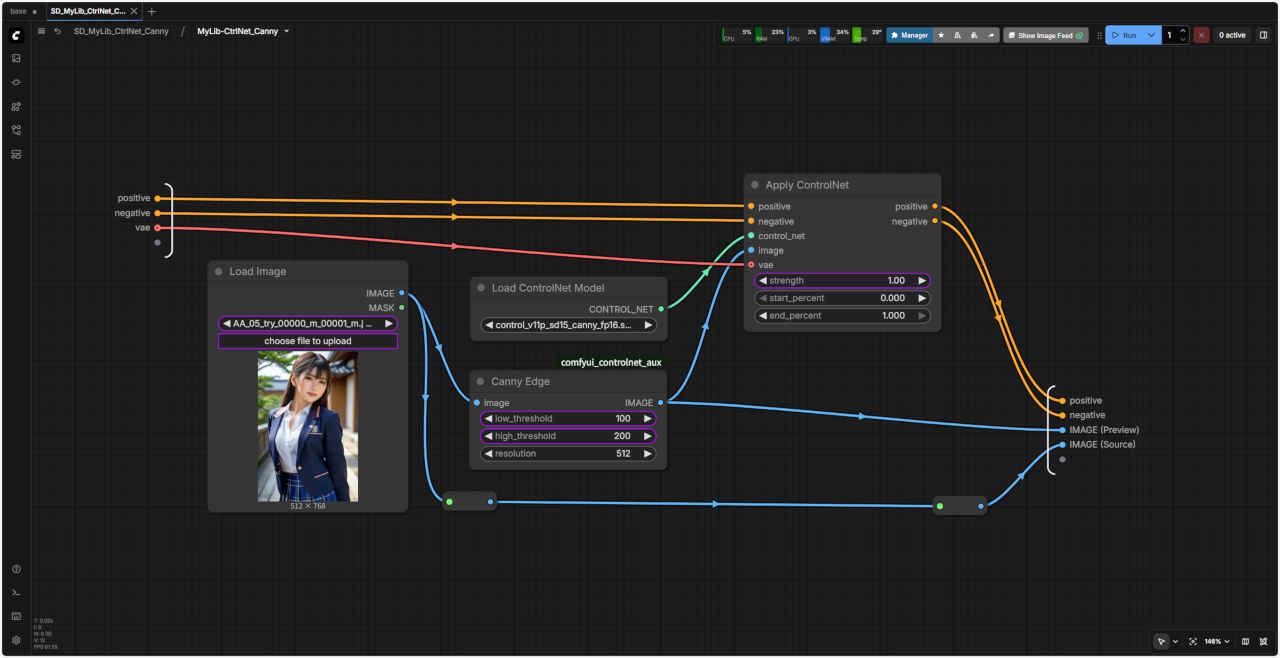Click the SD_MyLib_CtrlNet_Canny breadcrumb
1280x658 pixels.
[121, 32]
